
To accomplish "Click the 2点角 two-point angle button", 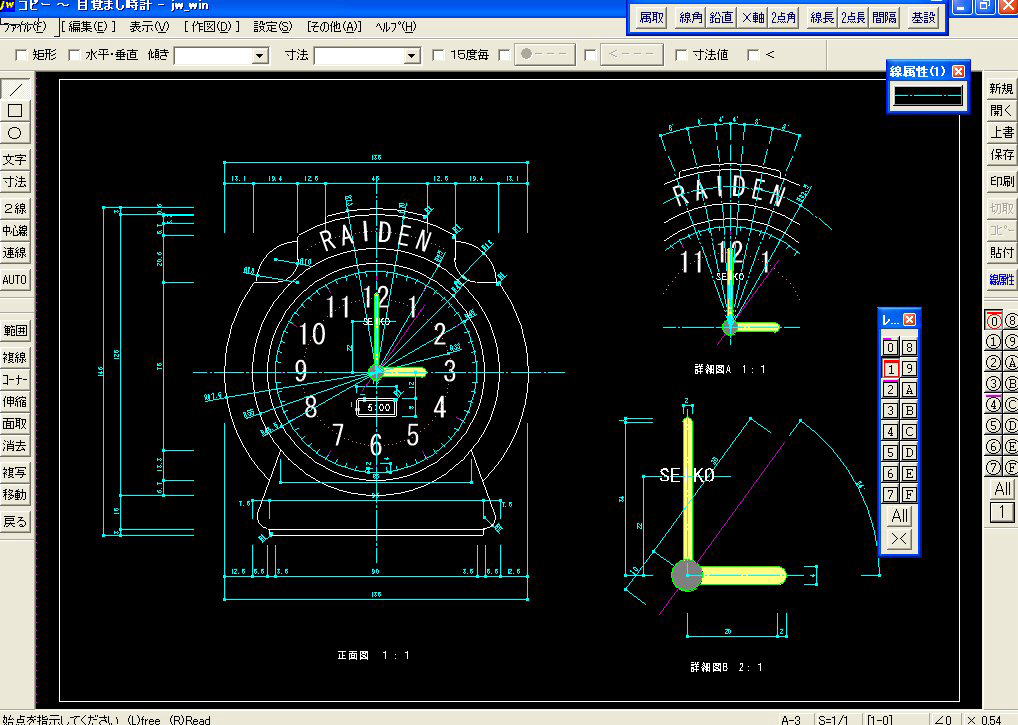I will [783, 18].
